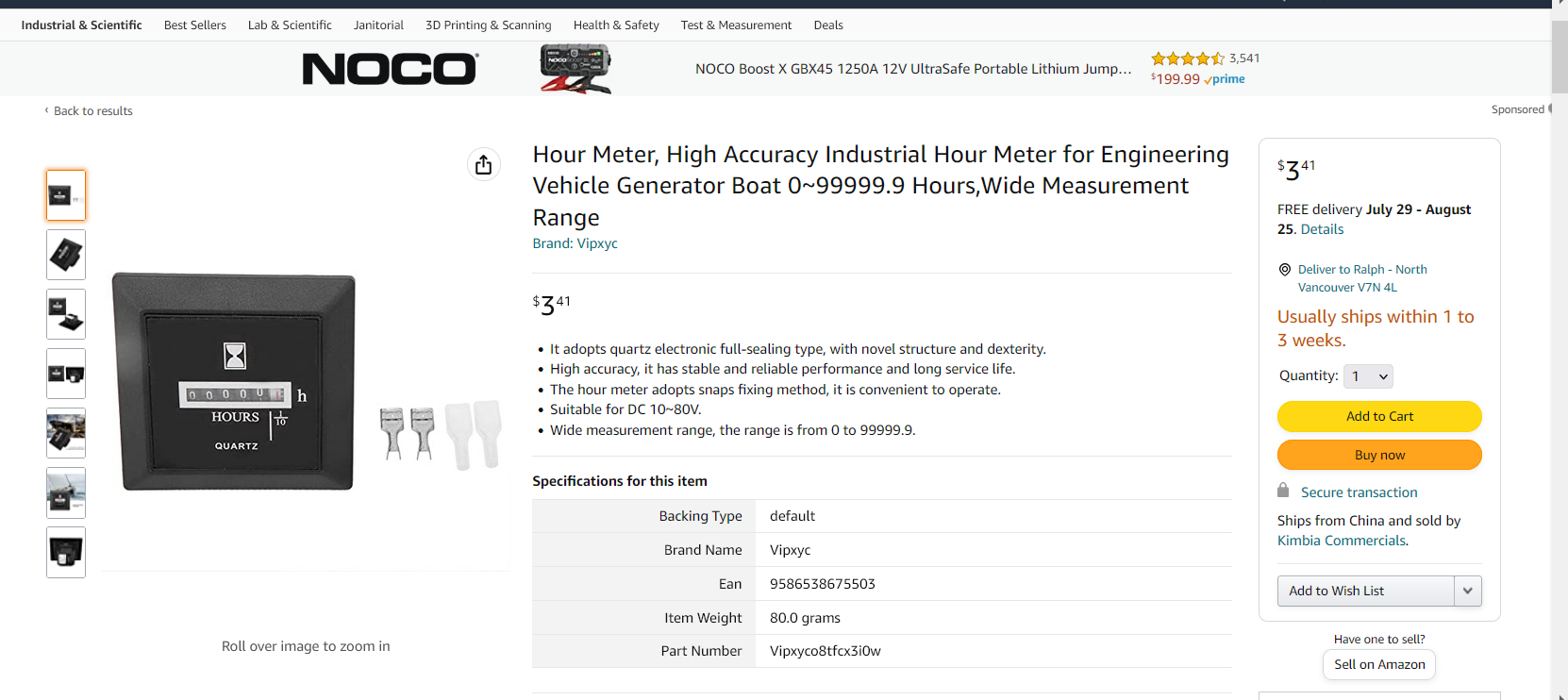Click the NOCO jump starter product image
This screenshot has width=1568, height=700.
(x=575, y=70)
